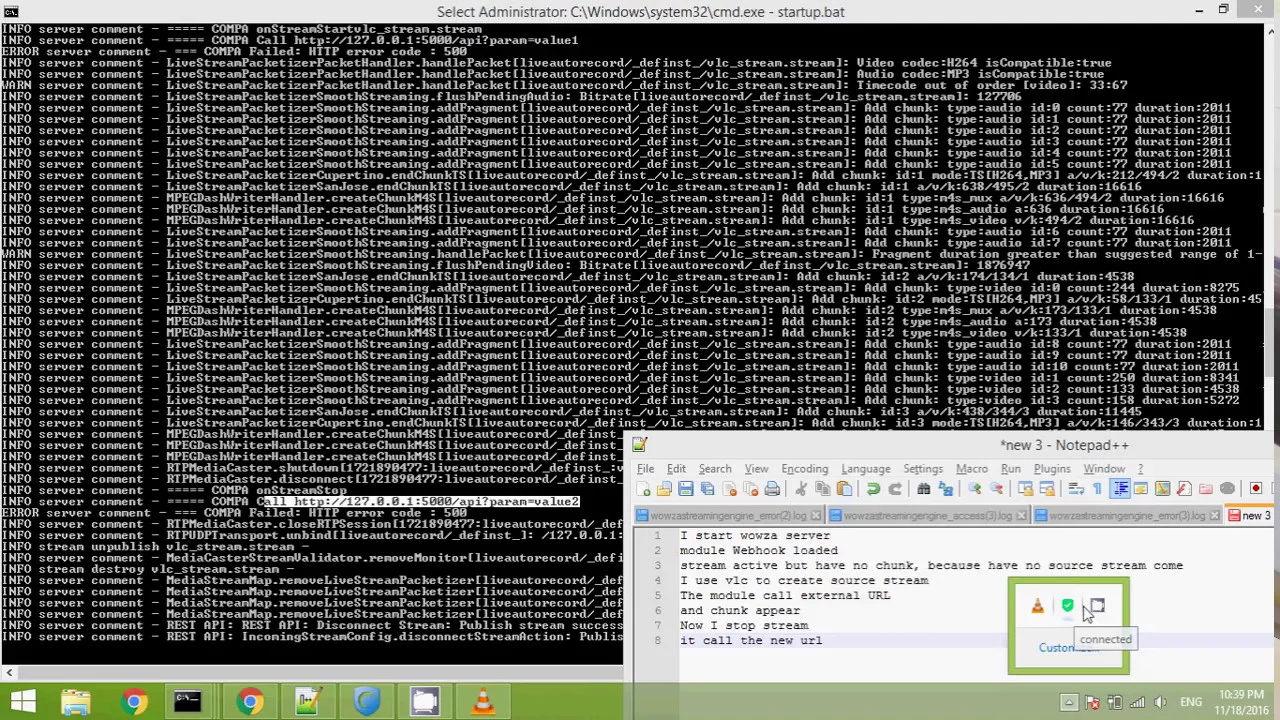This screenshot has width=1280, height=720.
Task: Click the green Undo arrow icon
Action: point(873,489)
